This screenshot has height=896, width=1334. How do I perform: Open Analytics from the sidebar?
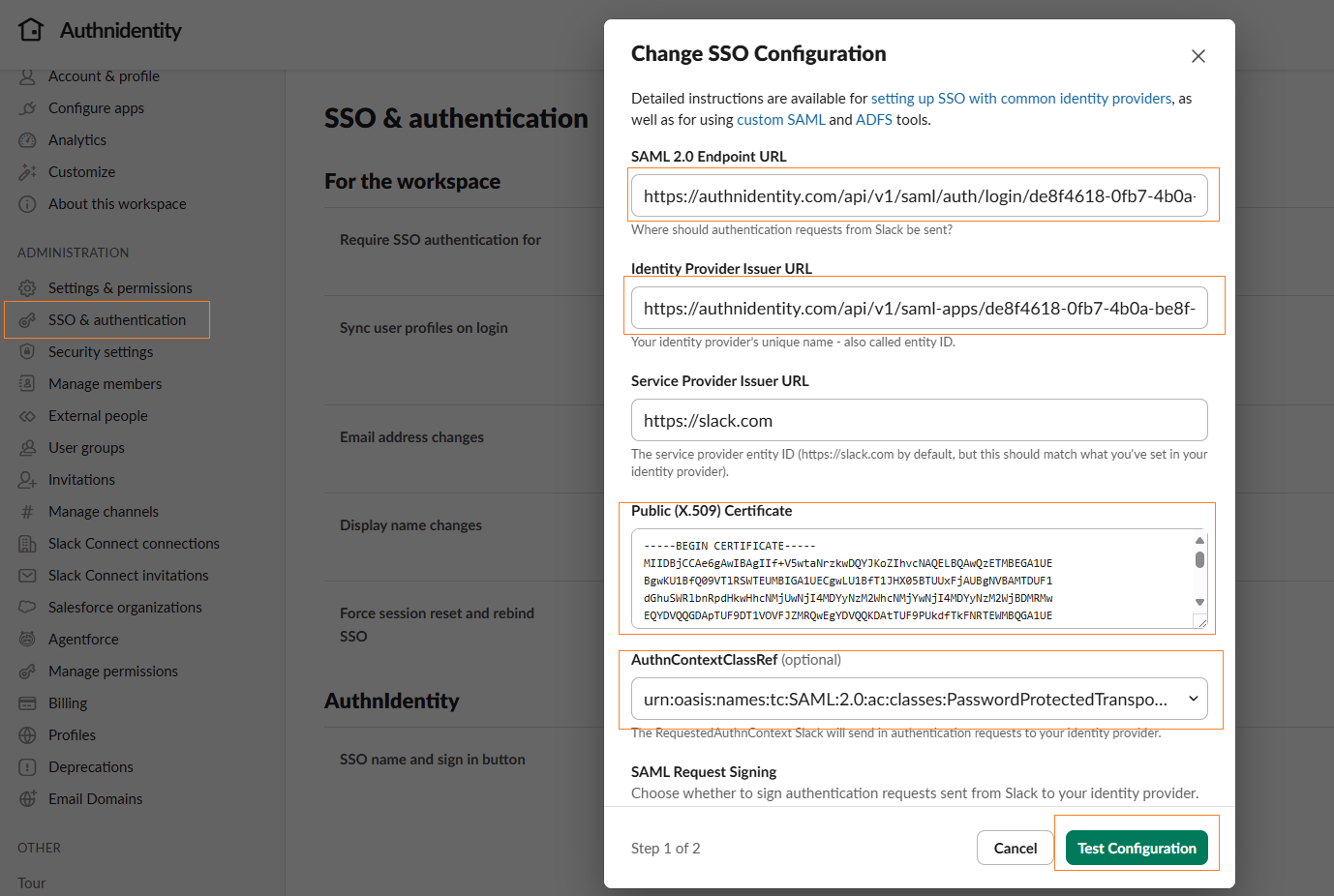[x=77, y=140]
